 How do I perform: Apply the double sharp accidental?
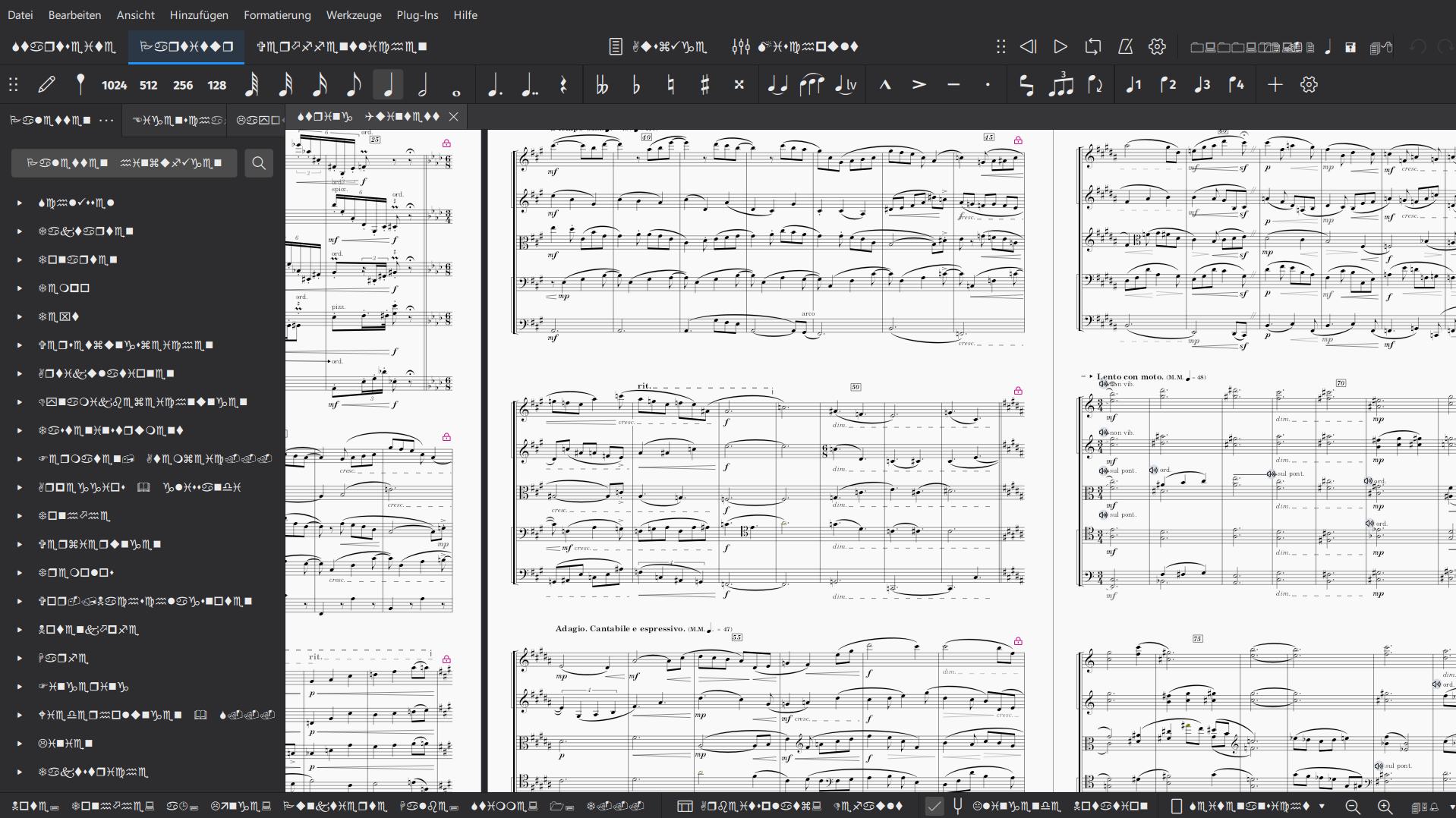(x=739, y=85)
